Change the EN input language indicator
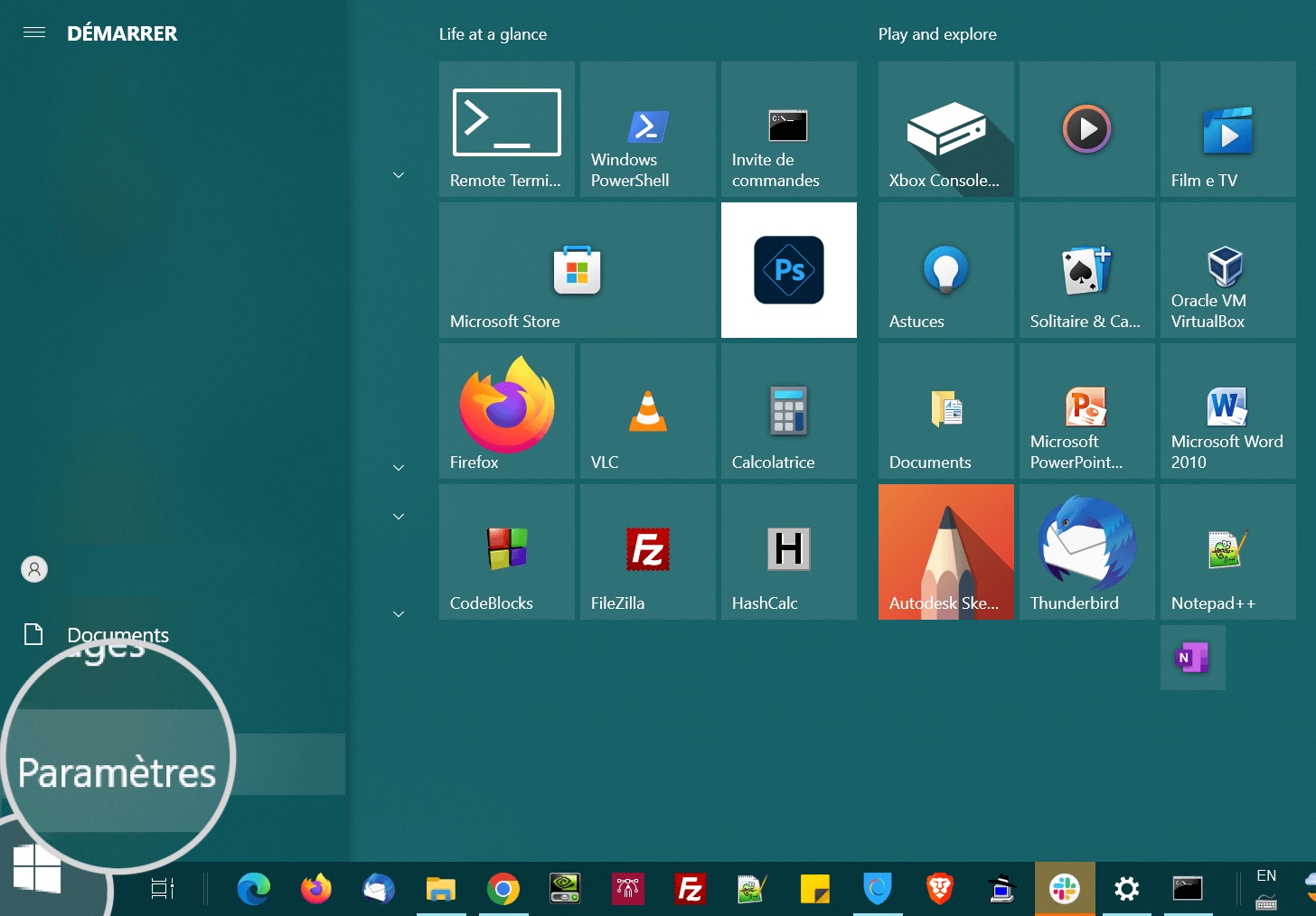 1266,875
